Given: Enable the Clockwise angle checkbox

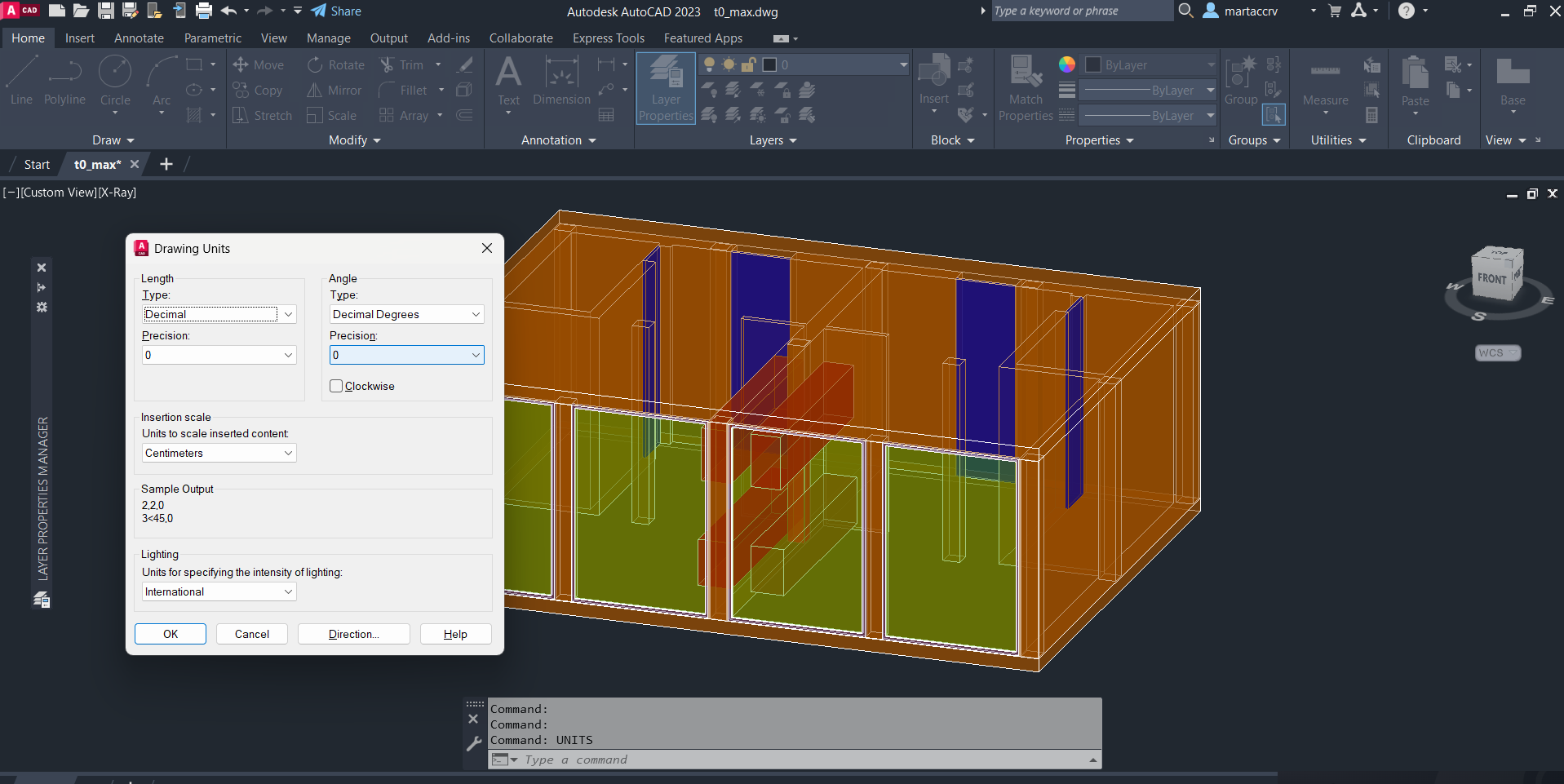Looking at the screenshot, I should tap(336, 386).
